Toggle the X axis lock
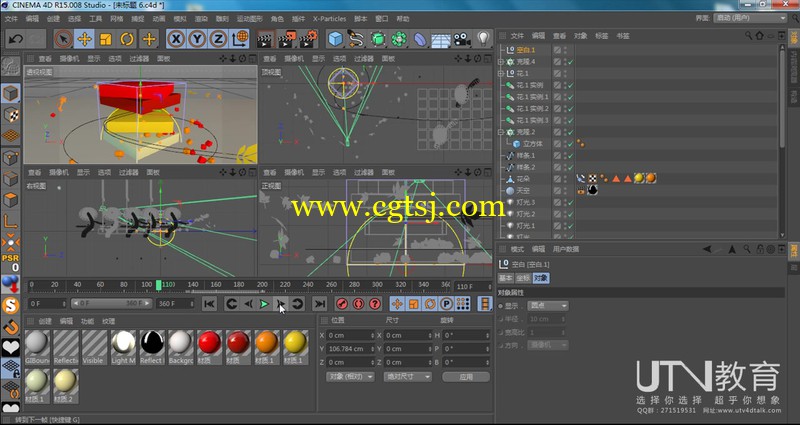Image resolution: width=800 pixels, height=425 pixels. (176, 39)
